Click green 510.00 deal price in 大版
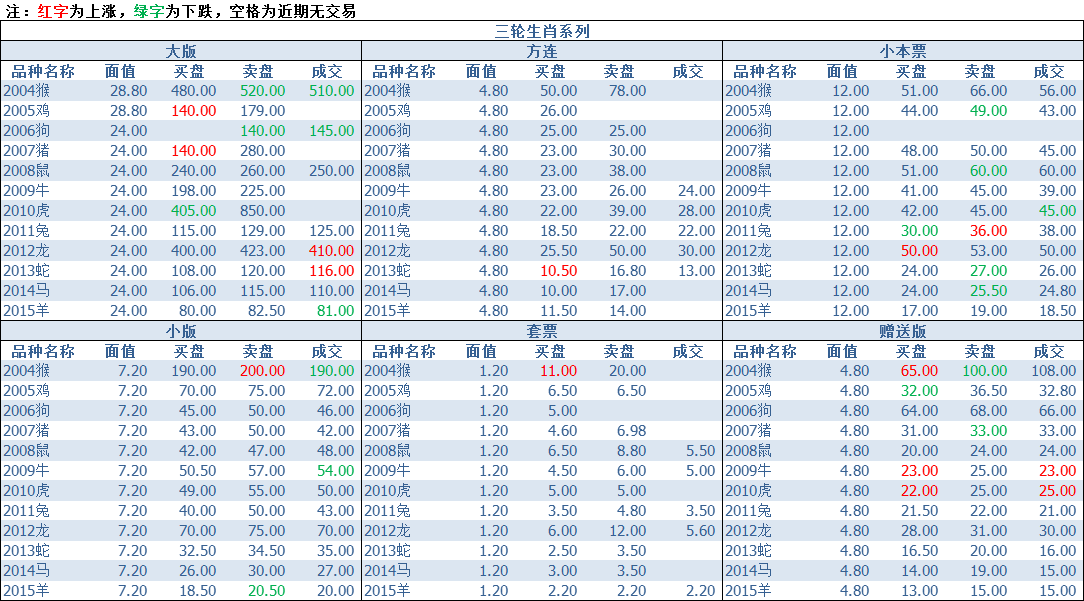 click(332, 91)
